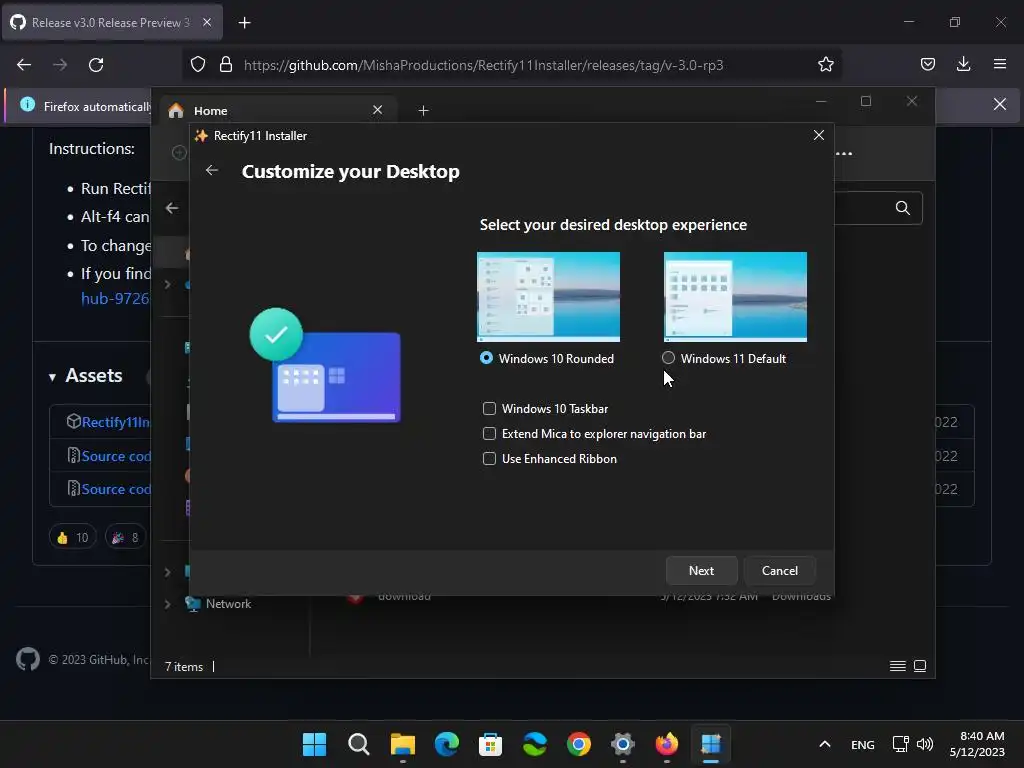
Task: Enable the Use Enhanced Ribbon option
Action: coord(489,458)
